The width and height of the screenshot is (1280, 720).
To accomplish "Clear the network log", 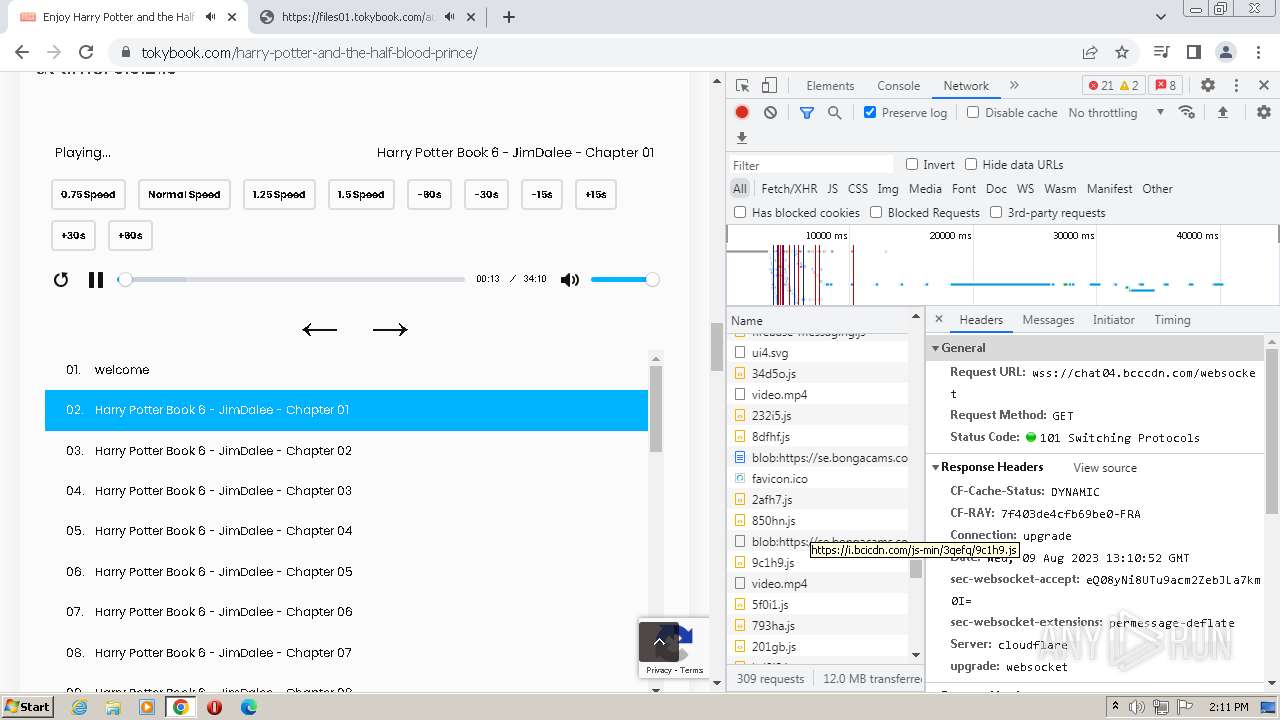I will (x=770, y=113).
